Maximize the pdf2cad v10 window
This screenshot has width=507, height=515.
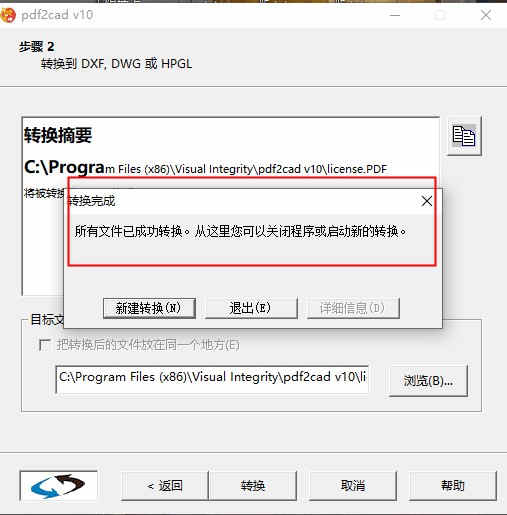pyautogui.click(x=440, y=15)
